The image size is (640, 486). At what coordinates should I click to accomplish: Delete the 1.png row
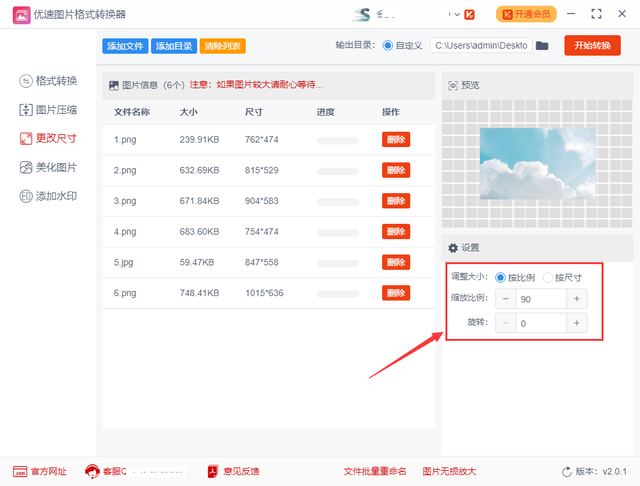tap(396, 140)
